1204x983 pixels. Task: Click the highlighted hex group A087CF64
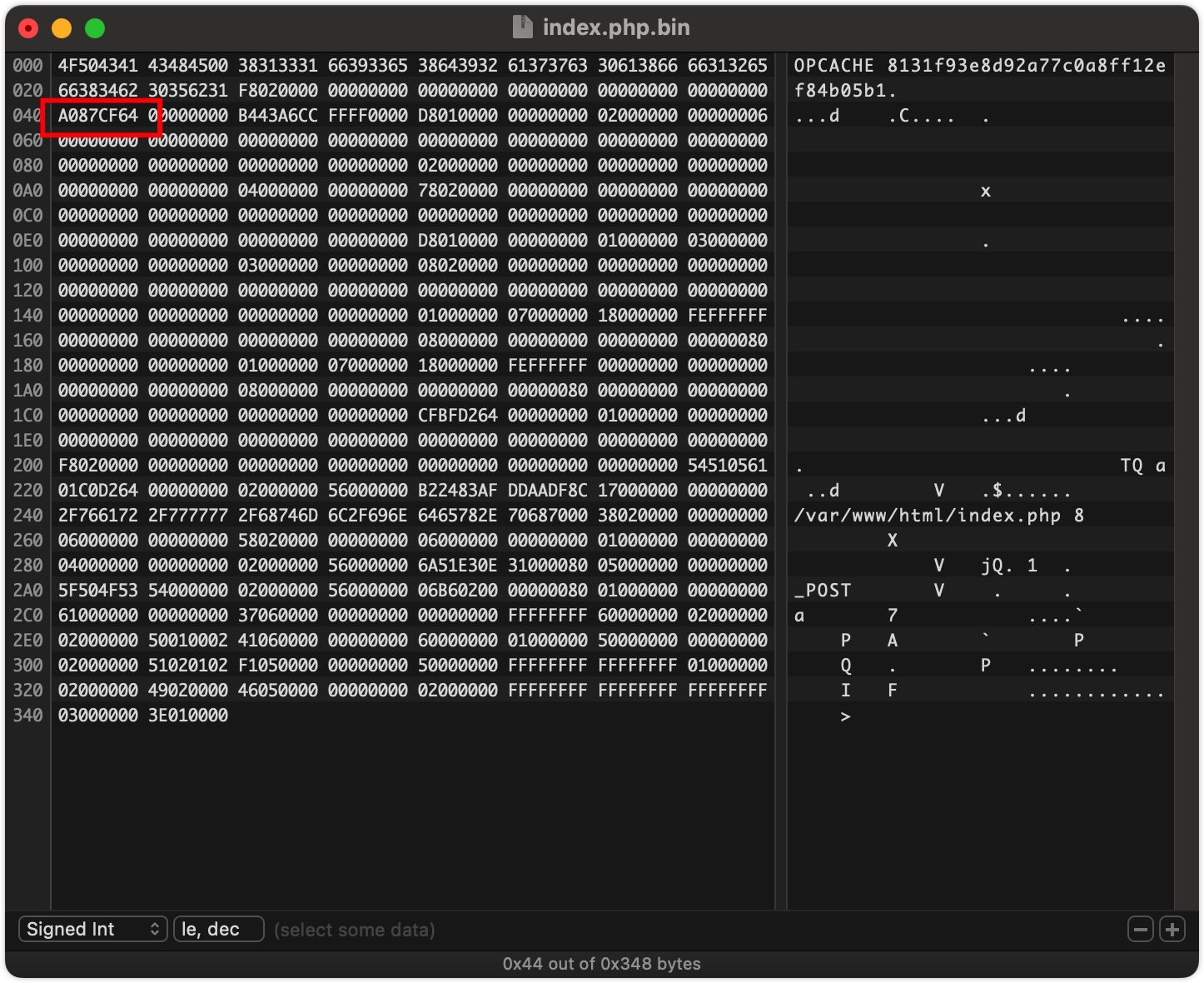point(98,116)
